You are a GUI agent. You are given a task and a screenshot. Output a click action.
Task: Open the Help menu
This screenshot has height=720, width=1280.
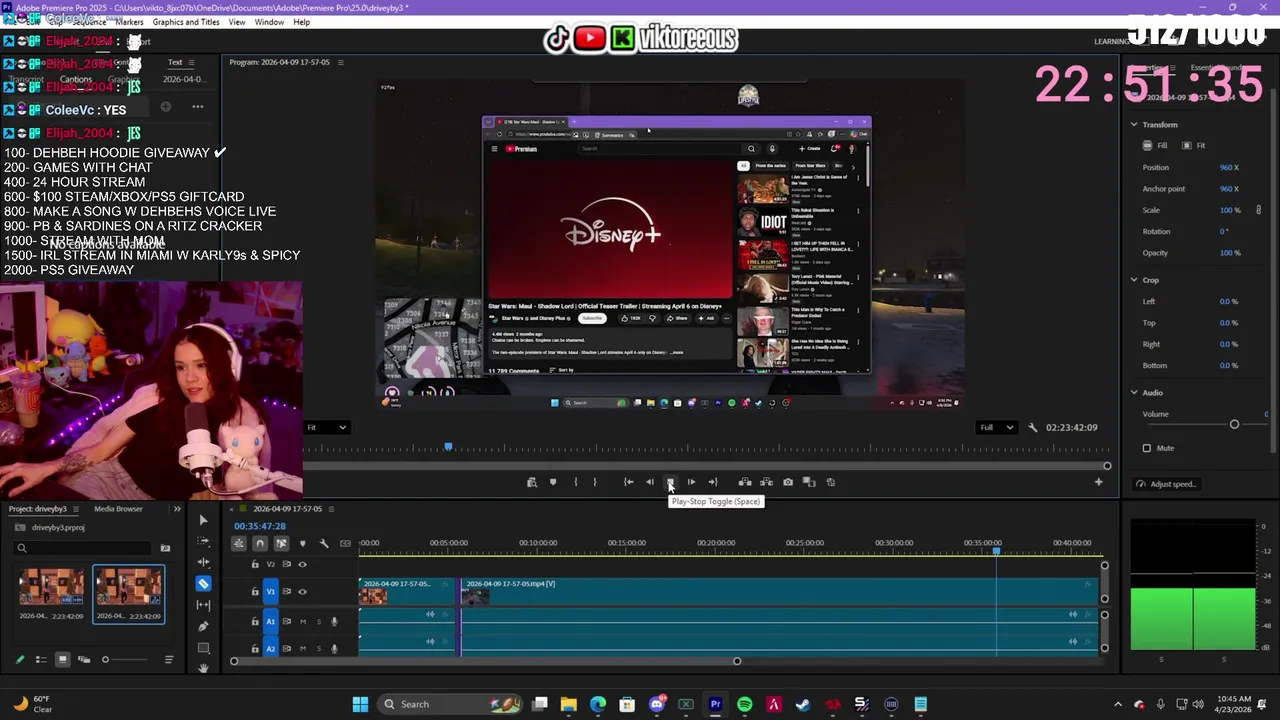point(301,22)
